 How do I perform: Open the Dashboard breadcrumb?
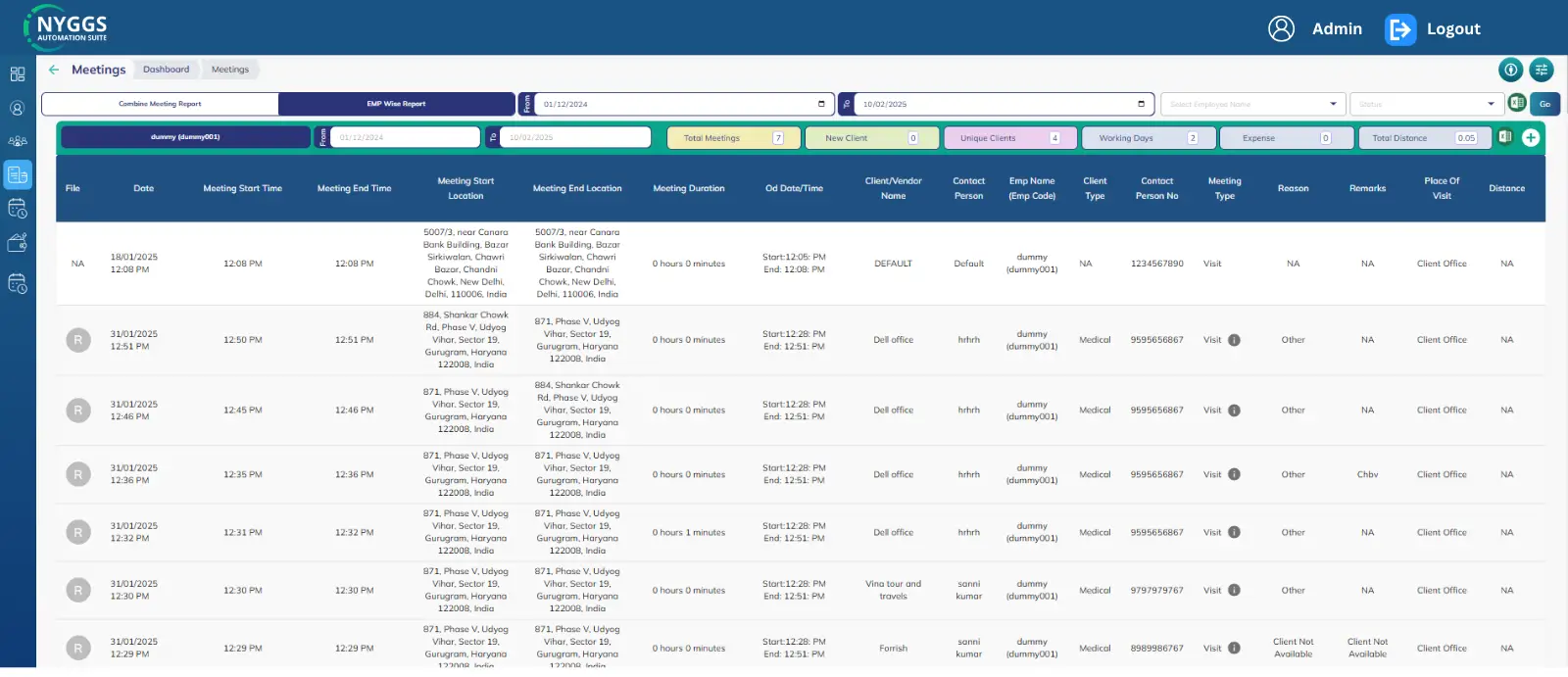167,70
